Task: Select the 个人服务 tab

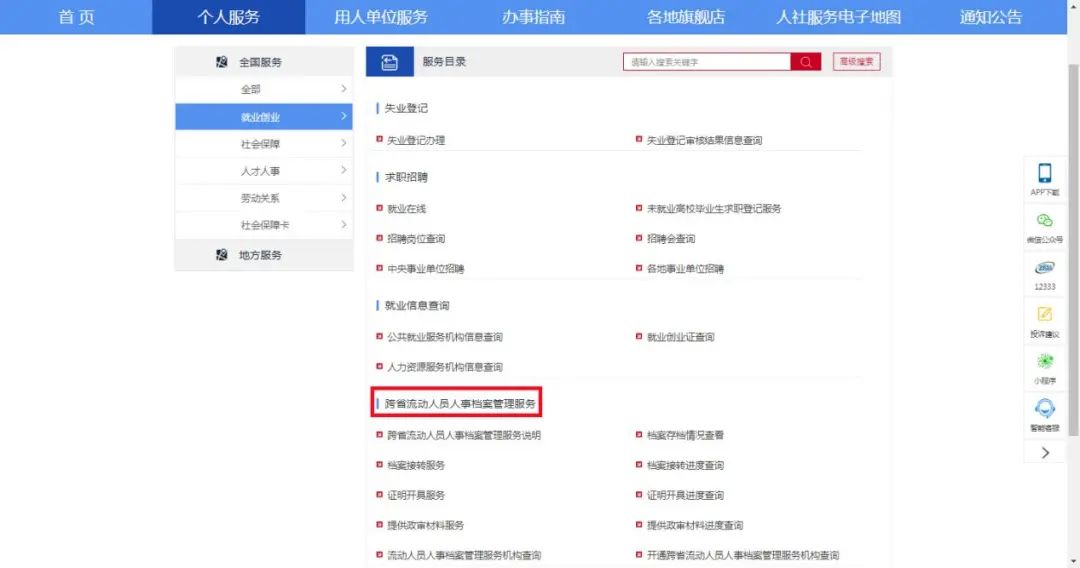Action: [228, 17]
